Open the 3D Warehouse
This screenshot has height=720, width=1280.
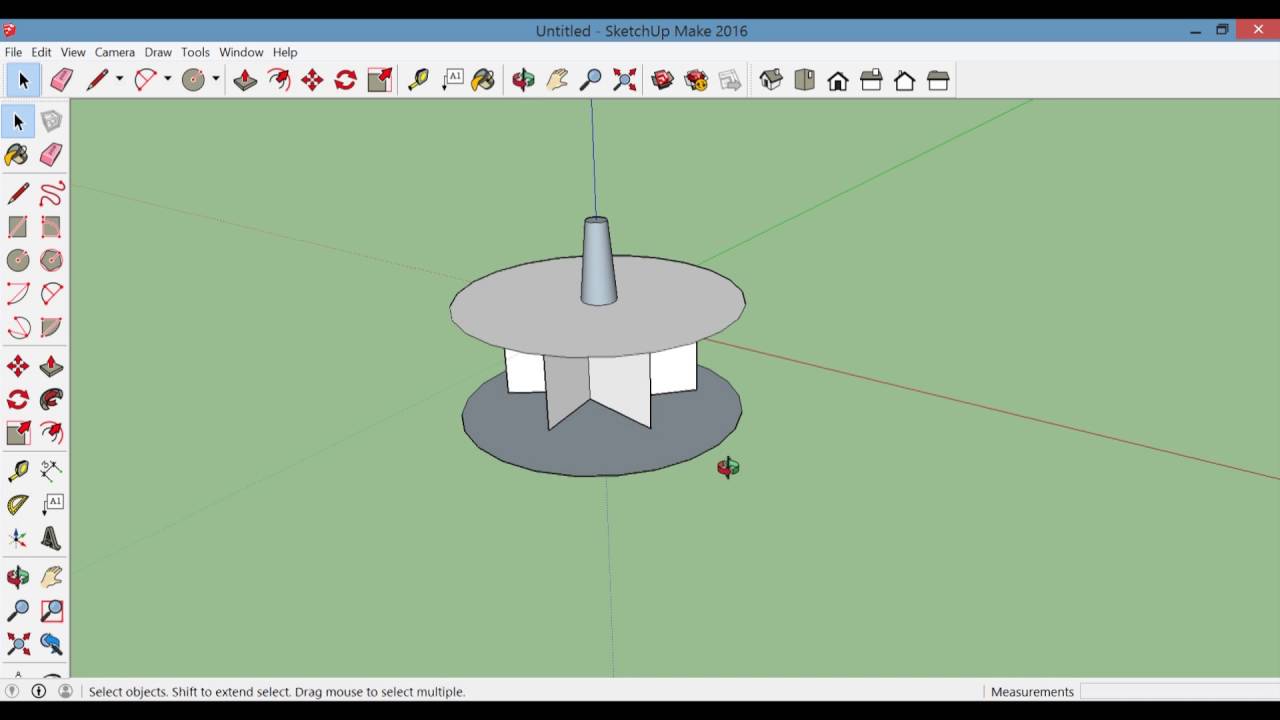tap(662, 80)
